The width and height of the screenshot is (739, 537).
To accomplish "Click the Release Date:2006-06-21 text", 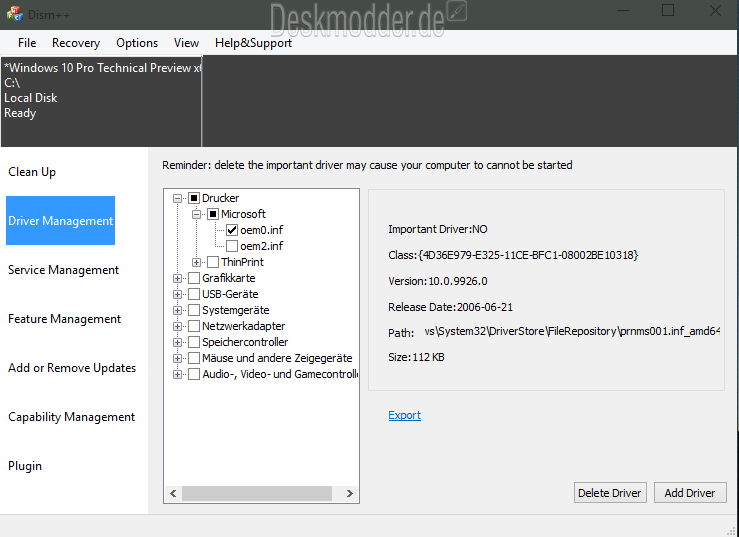I will coord(450,307).
